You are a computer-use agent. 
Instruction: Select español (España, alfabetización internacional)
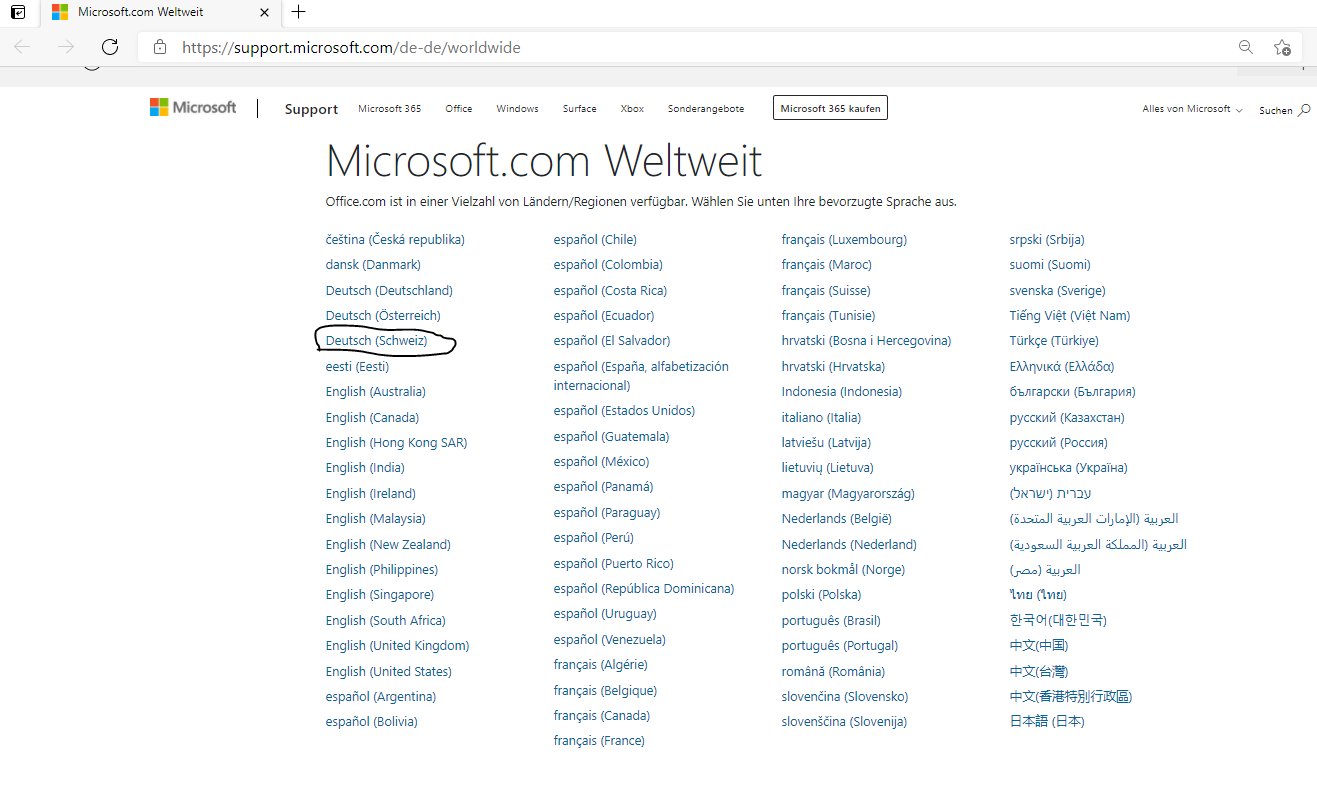tap(641, 376)
